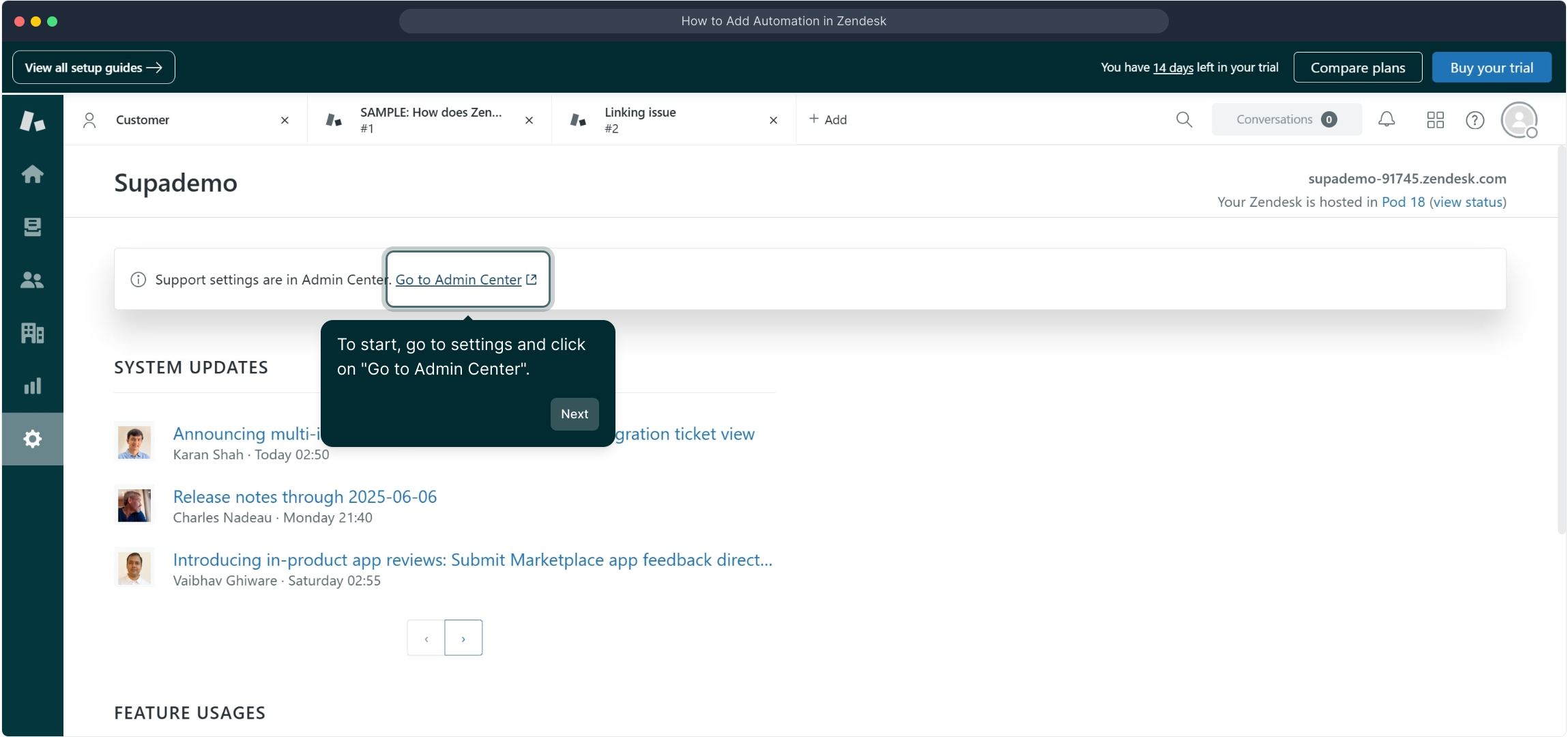Close the Customer tab
Viewport: 1568px width, 737px height.
click(x=285, y=120)
